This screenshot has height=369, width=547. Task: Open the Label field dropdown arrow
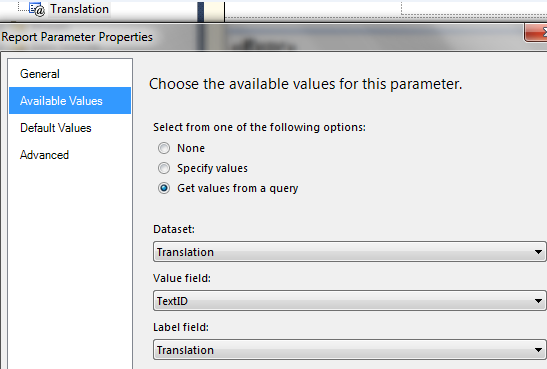click(538, 350)
